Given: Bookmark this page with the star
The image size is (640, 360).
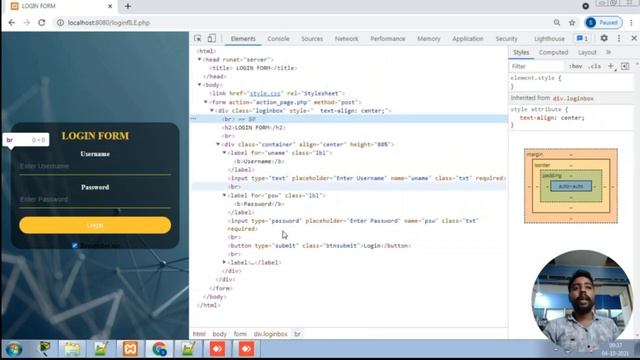Looking at the screenshot, I should (572, 22).
